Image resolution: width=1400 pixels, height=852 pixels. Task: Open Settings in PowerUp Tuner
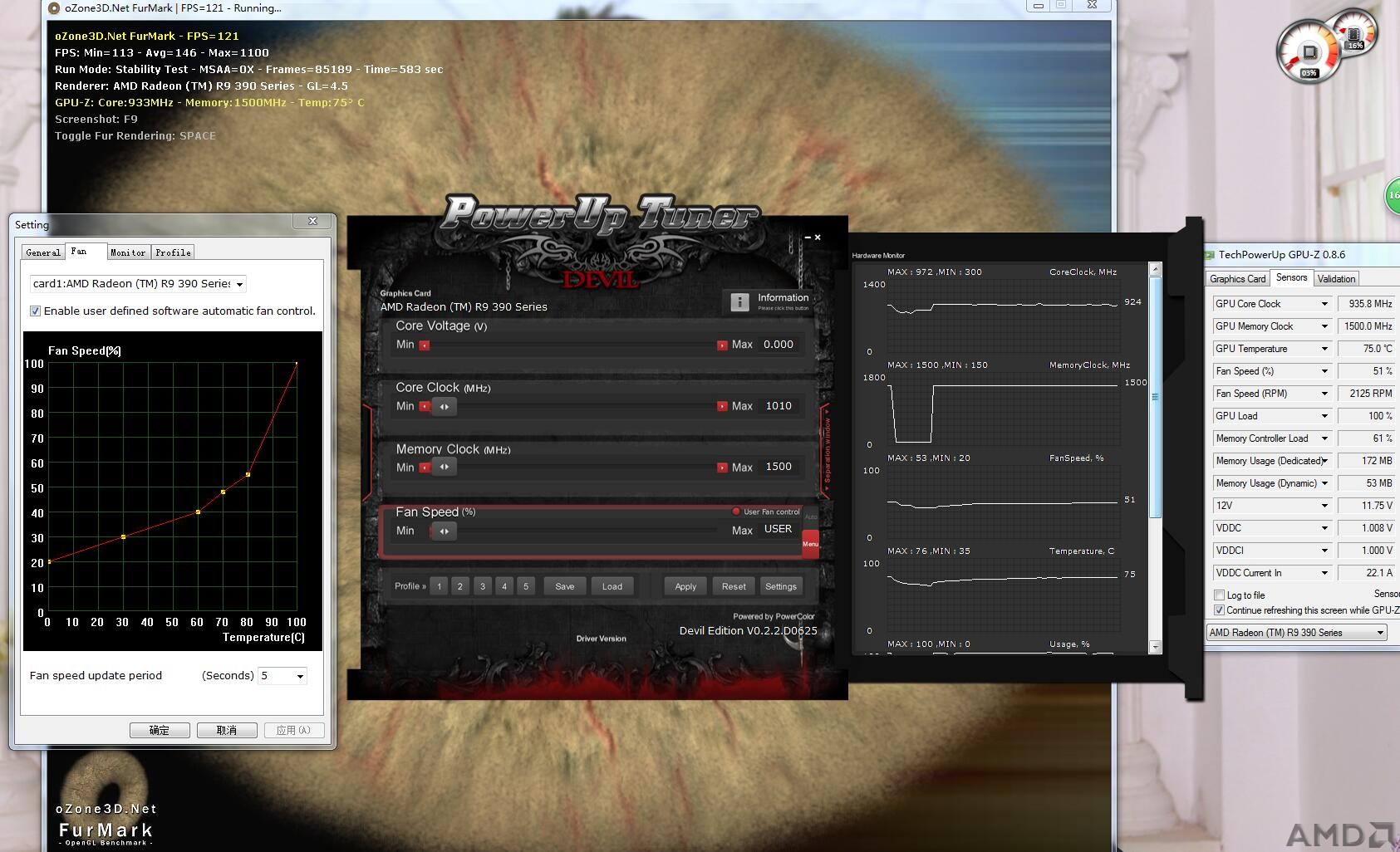781,586
